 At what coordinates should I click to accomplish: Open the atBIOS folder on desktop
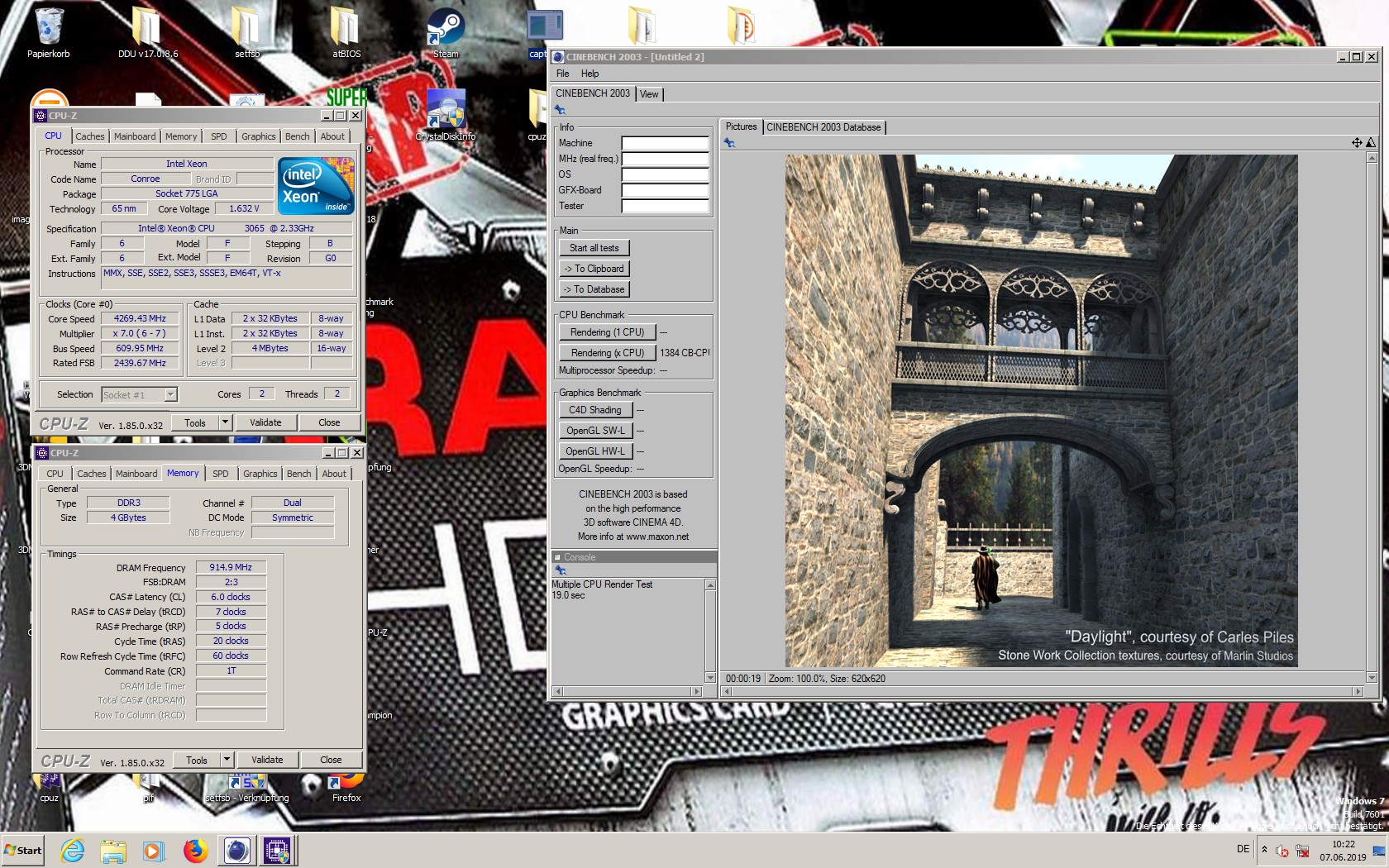click(346, 31)
